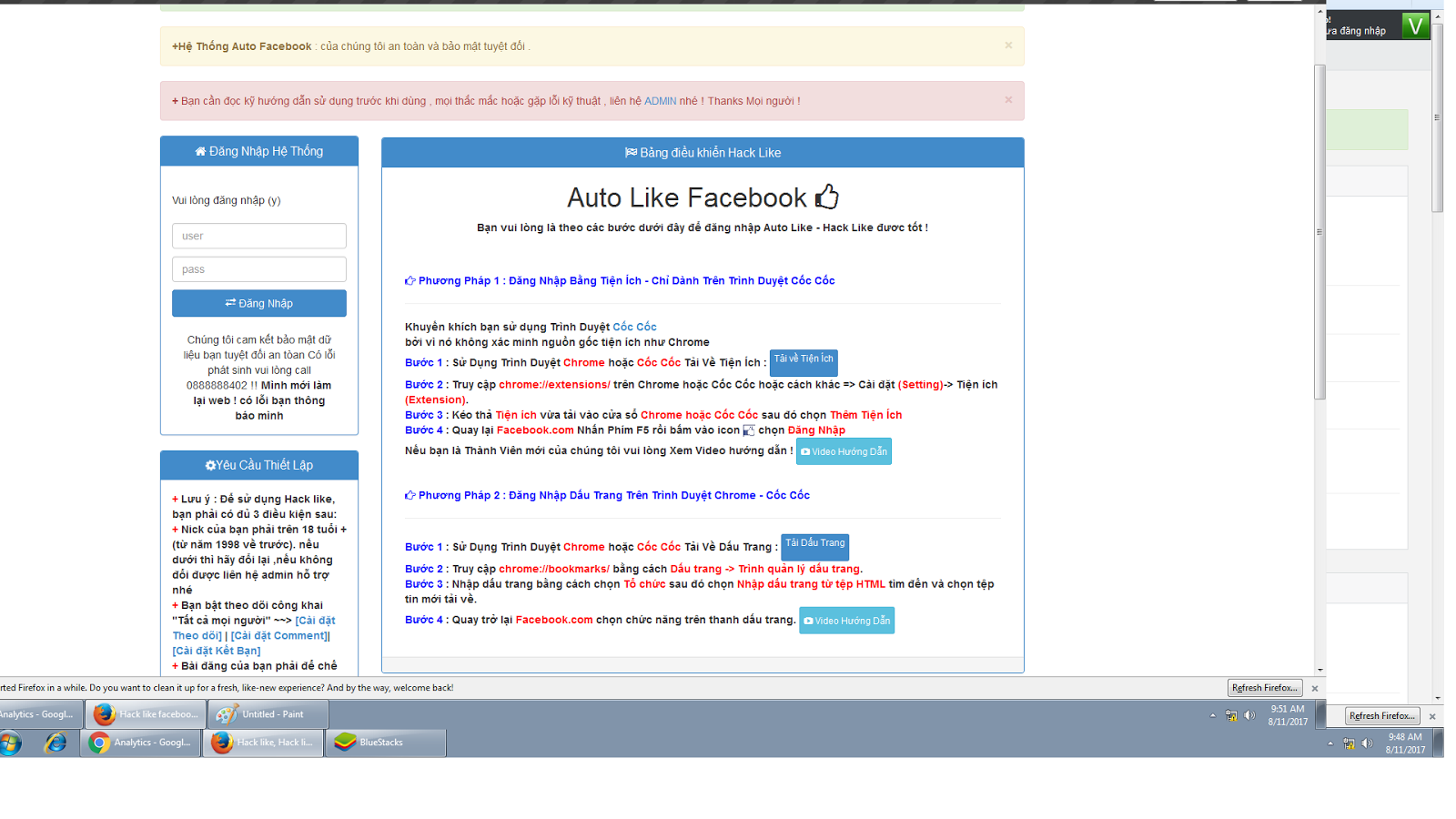Open Chrome 'Analytics - Googl...' on bottom taskbar
Viewport: 1456px width, 819px height.
pos(141,743)
